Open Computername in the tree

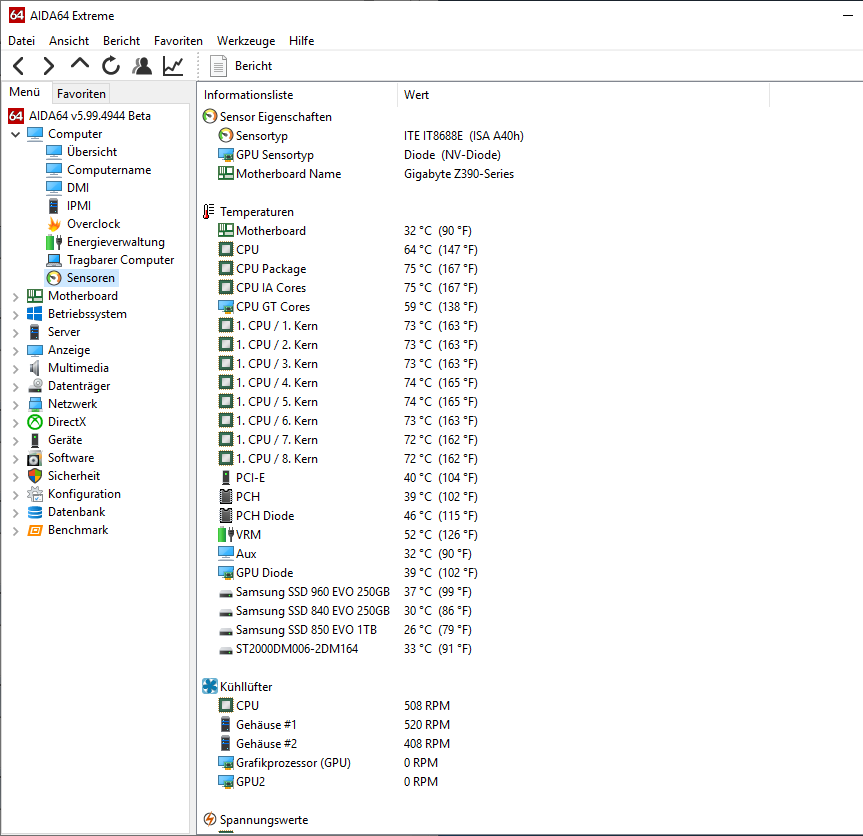99,170
